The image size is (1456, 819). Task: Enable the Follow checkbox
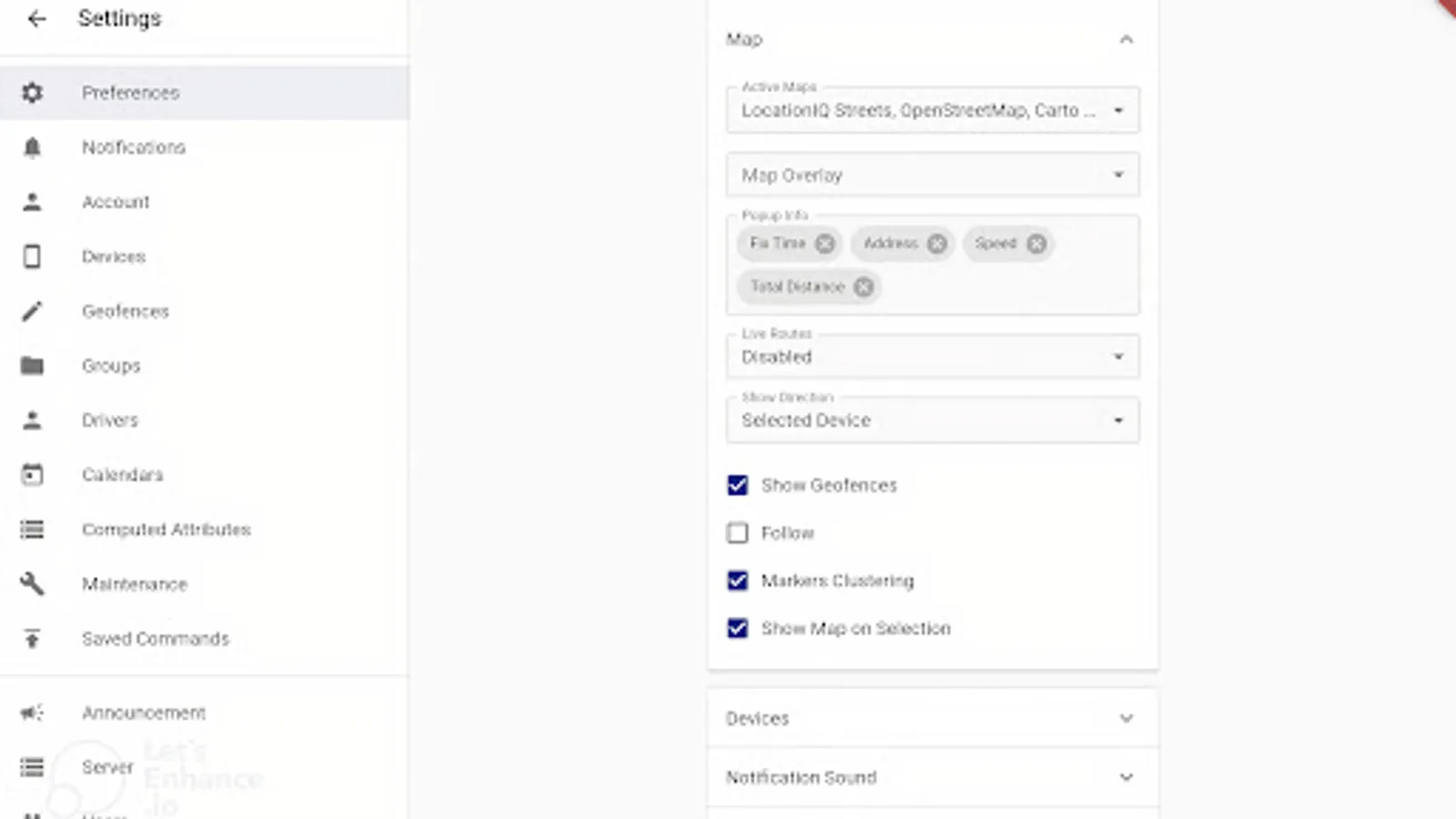737,532
